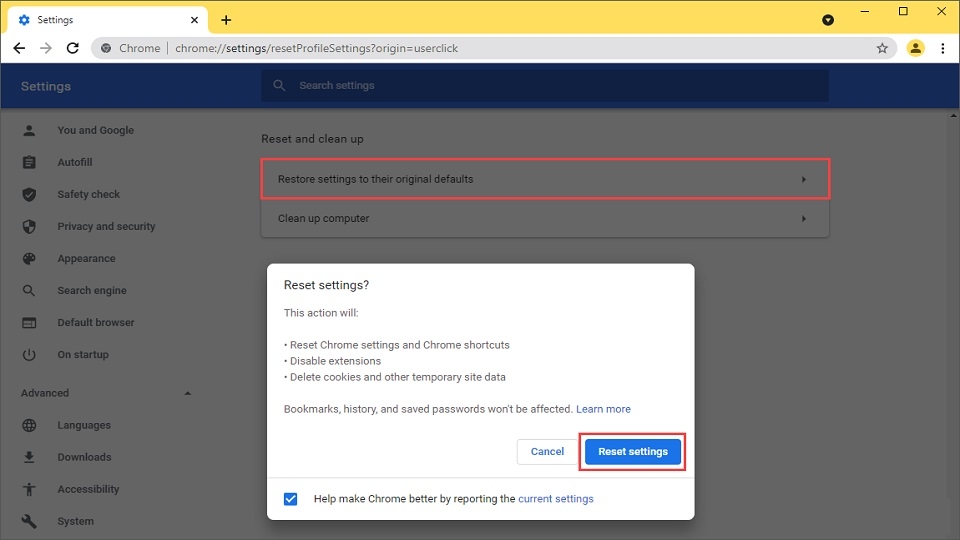Click the Downloads arrow icon
960x540 pixels.
[29, 457]
